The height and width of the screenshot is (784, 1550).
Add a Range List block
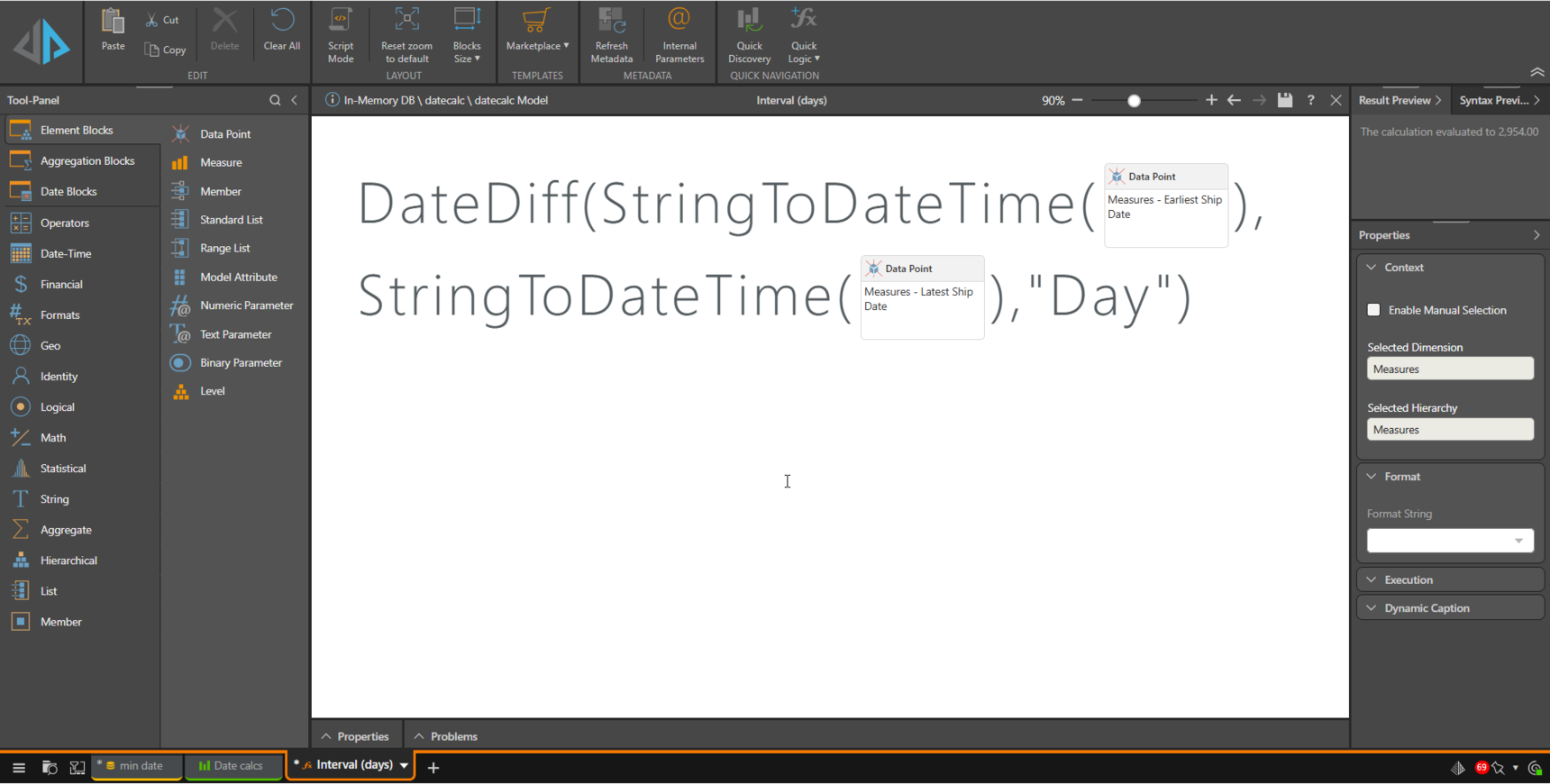pyautogui.click(x=225, y=249)
